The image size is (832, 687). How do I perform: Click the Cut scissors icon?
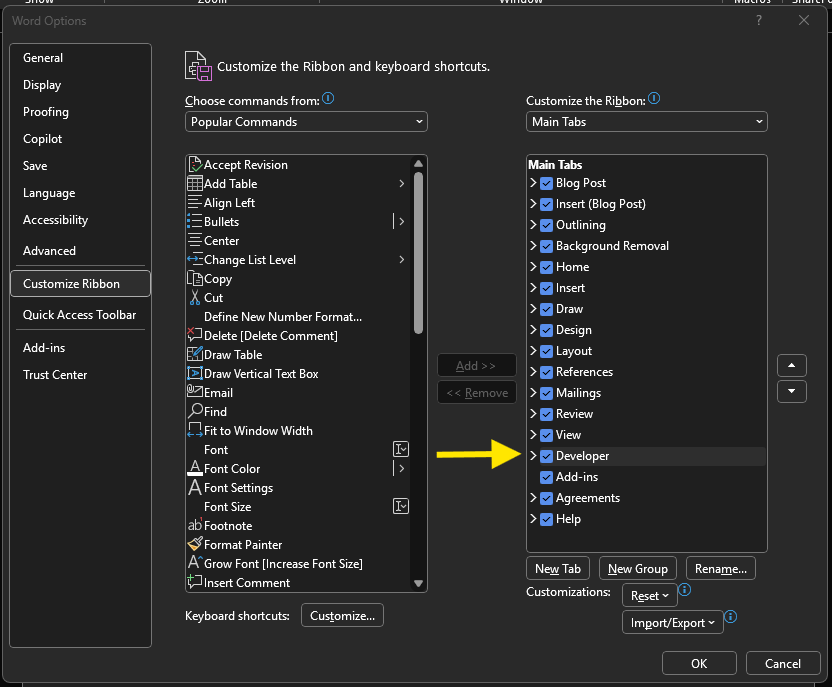click(x=195, y=298)
